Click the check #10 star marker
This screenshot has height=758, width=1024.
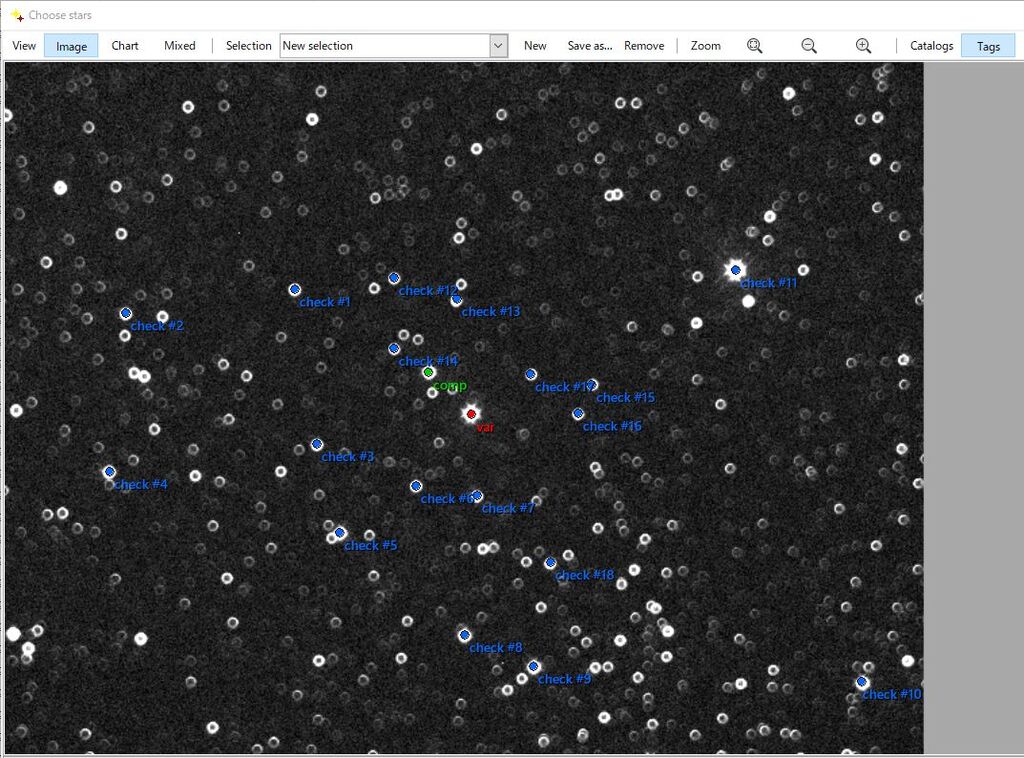[x=862, y=682]
